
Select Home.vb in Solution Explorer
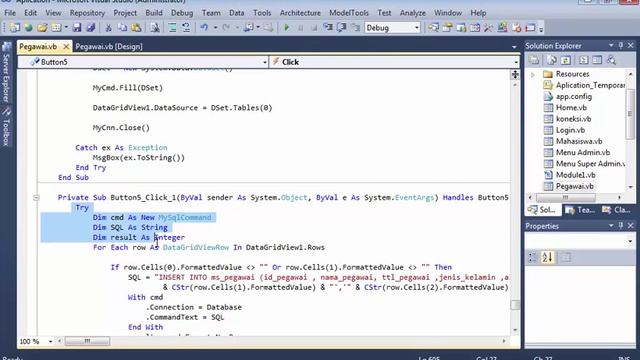(571, 108)
